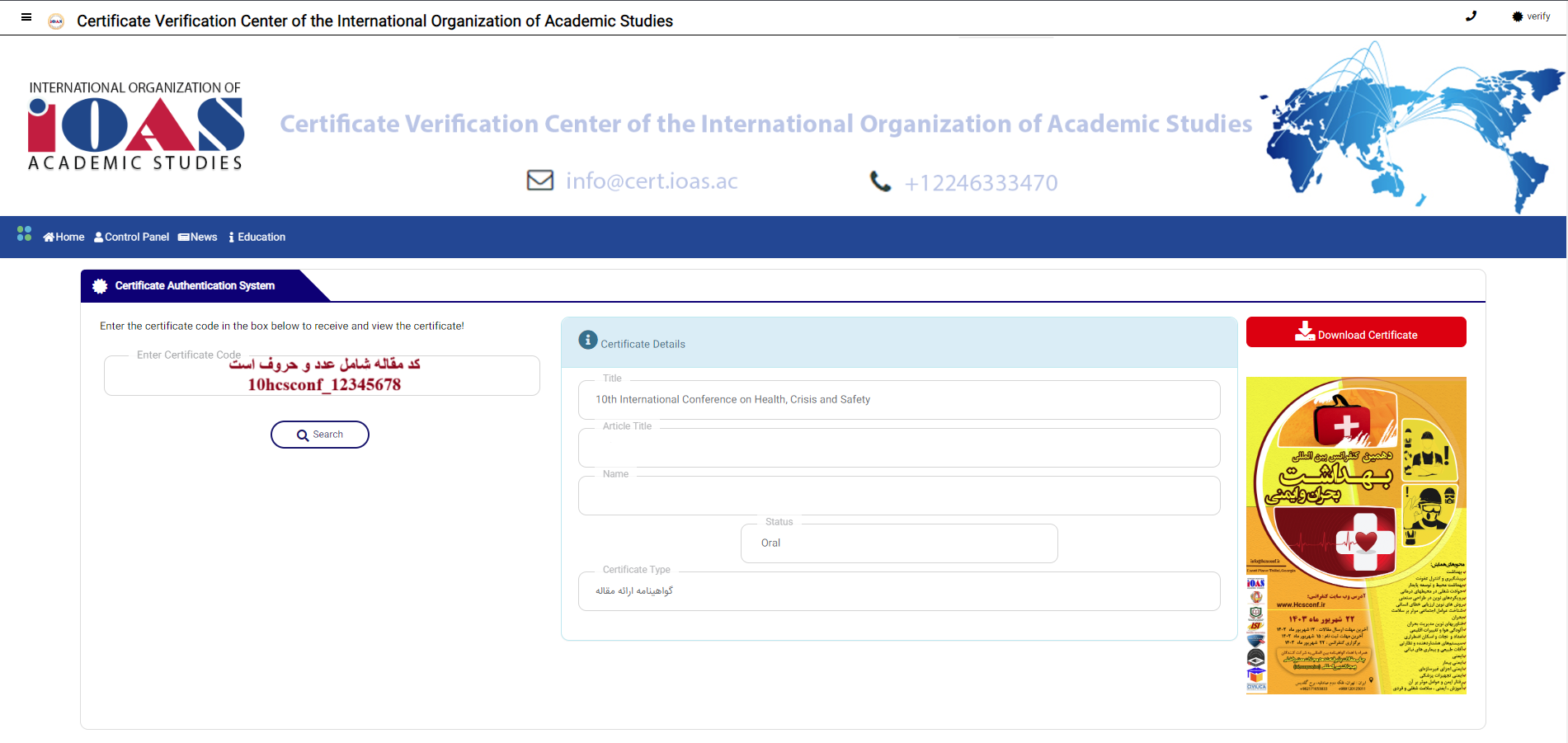Click the main banner heading about Certificate Verification Center
The height and width of the screenshot is (743, 1568).
(x=766, y=124)
